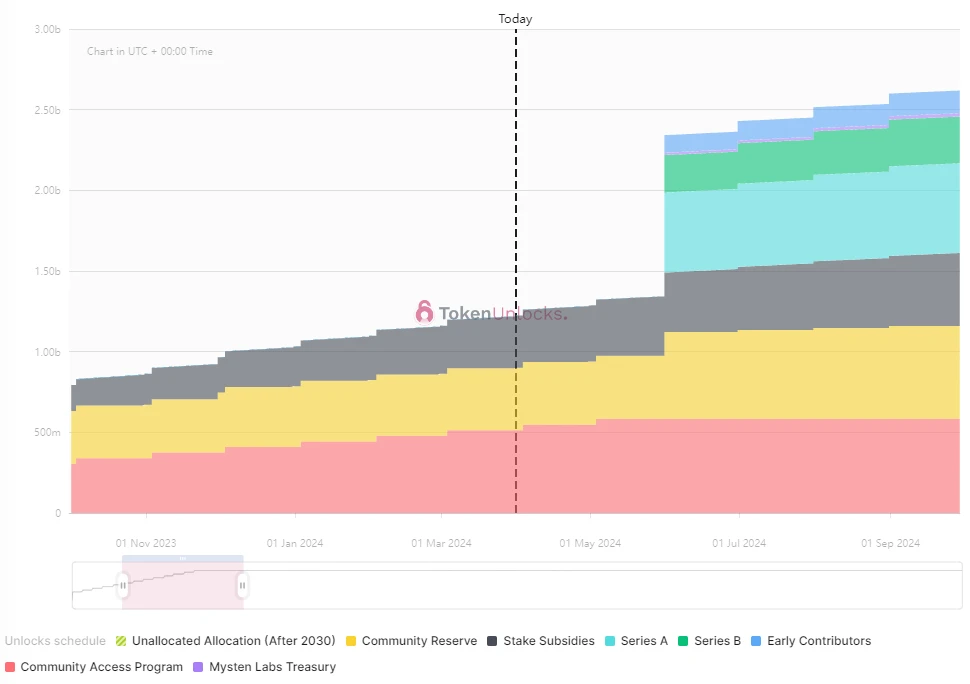The height and width of the screenshot is (684, 970).
Task: Click the Today dashed line marker label
Action: tap(515, 19)
